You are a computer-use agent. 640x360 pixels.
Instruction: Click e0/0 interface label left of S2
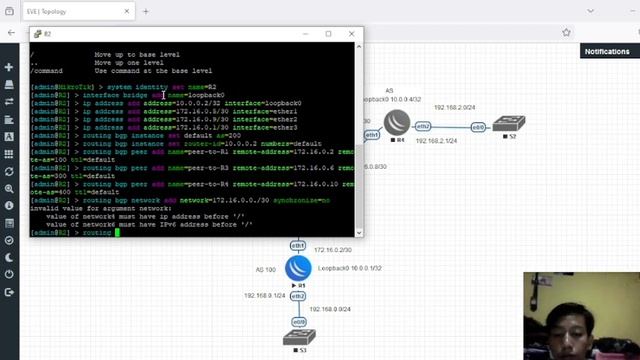pos(478,127)
